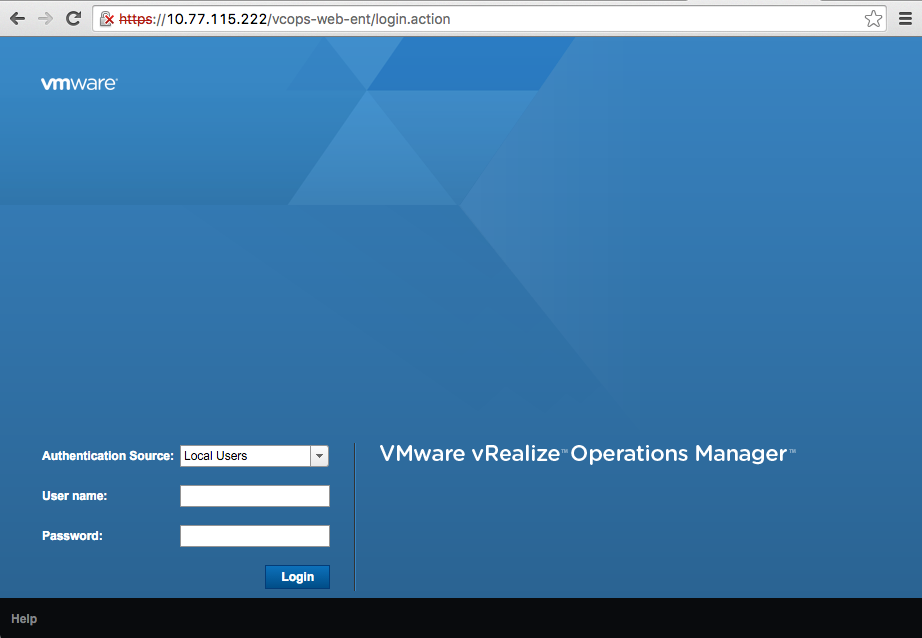This screenshot has width=922, height=638.
Task: Focus the User name field
Action: [x=255, y=496]
